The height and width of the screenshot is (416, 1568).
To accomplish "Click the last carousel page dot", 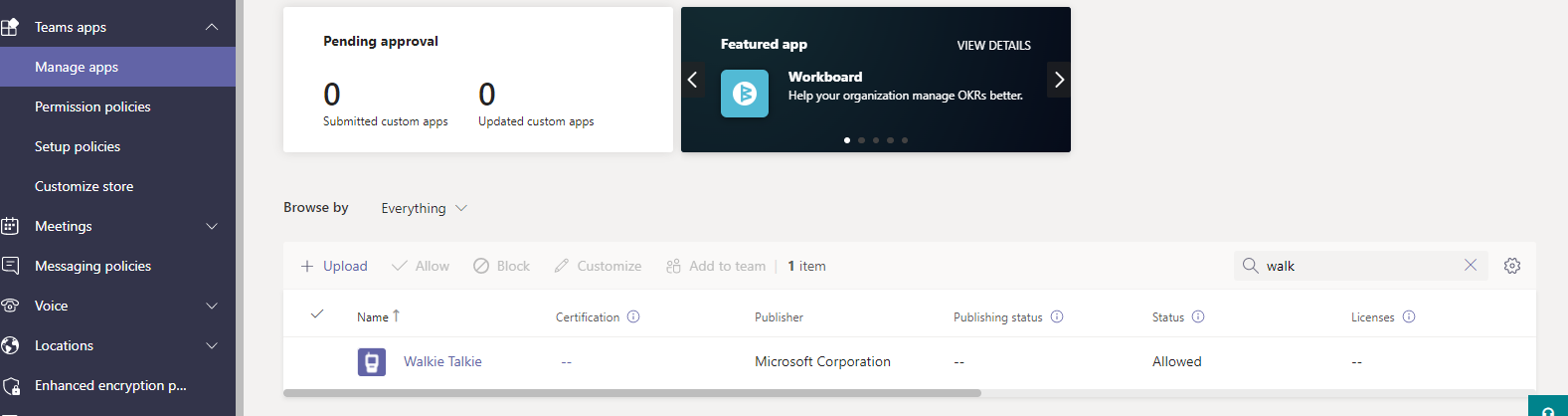I will coord(905,140).
